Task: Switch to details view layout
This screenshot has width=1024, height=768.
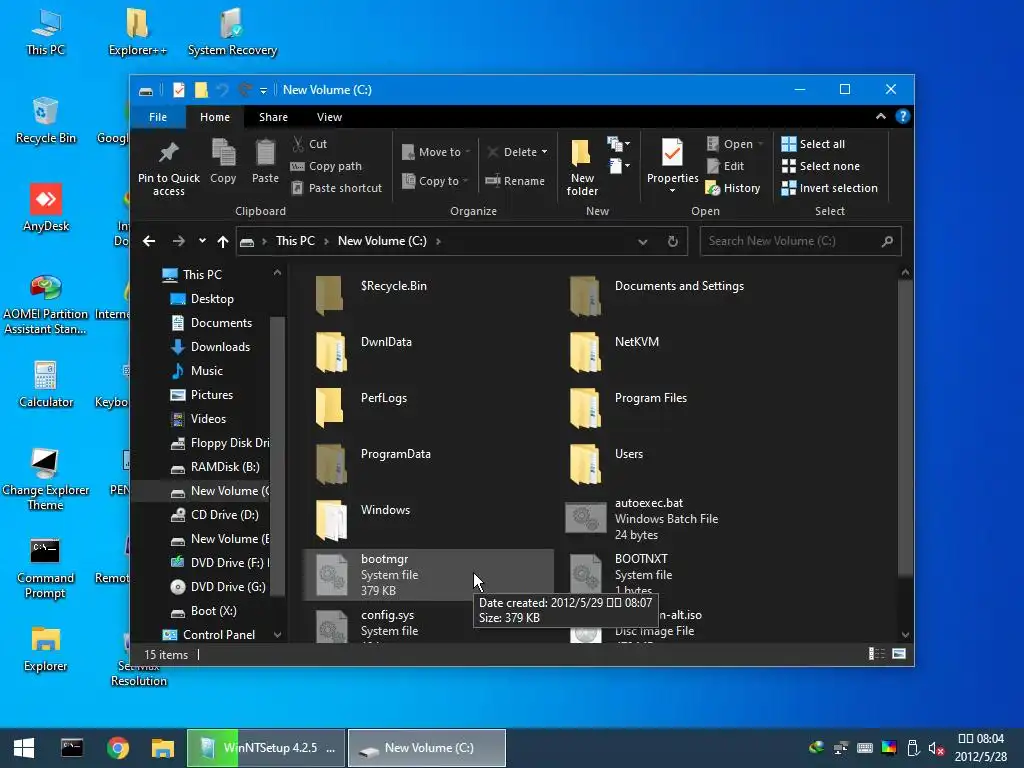Action: coord(876,654)
